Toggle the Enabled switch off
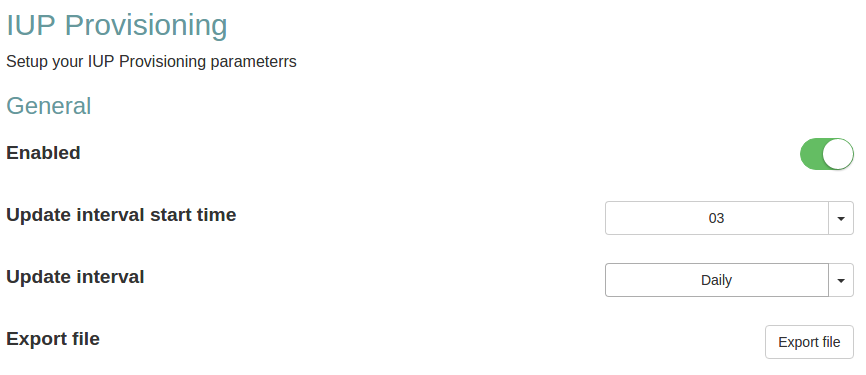The height and width of the screenshot is (375, 866). coord(826,154)
